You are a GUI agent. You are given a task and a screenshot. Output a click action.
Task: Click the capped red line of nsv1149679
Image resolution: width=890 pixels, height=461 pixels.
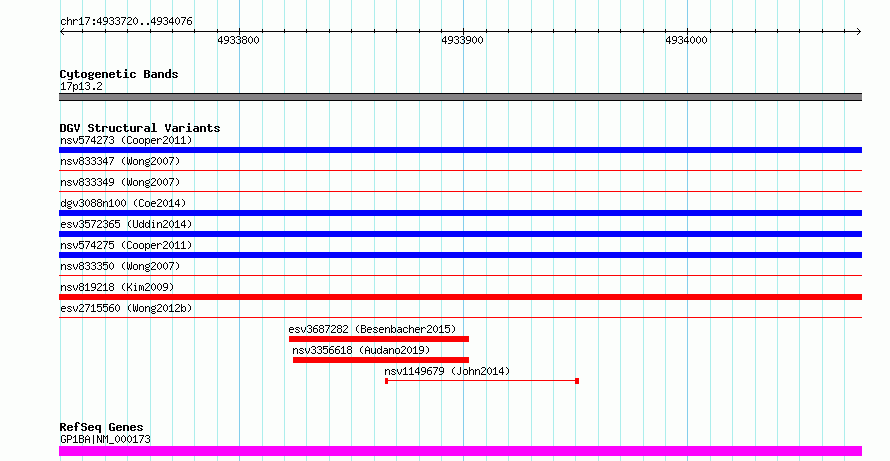[x=482, y=381]
